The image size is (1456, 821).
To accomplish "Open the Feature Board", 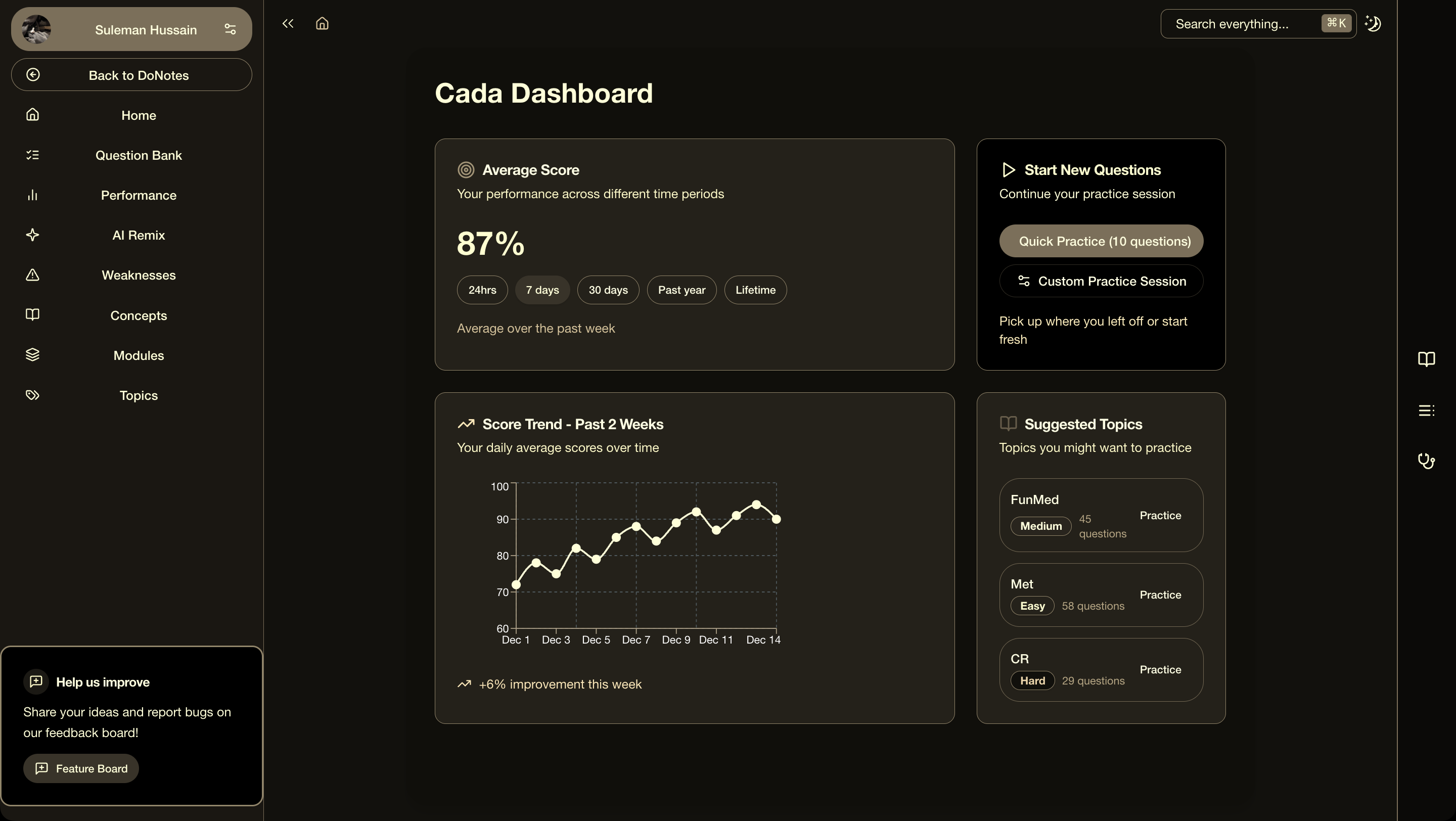I will (x=81, y=768).
